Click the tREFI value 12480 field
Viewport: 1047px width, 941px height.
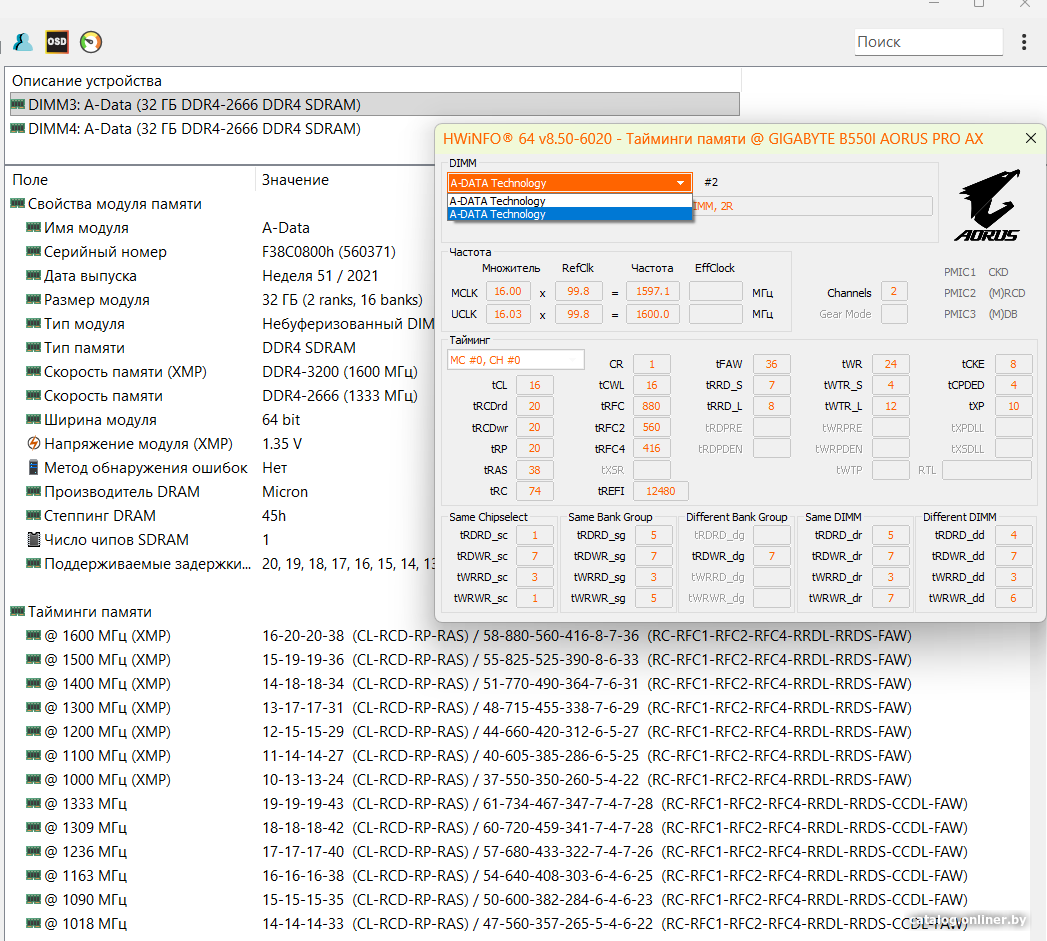pyautogui.click(x=660, y=491)
